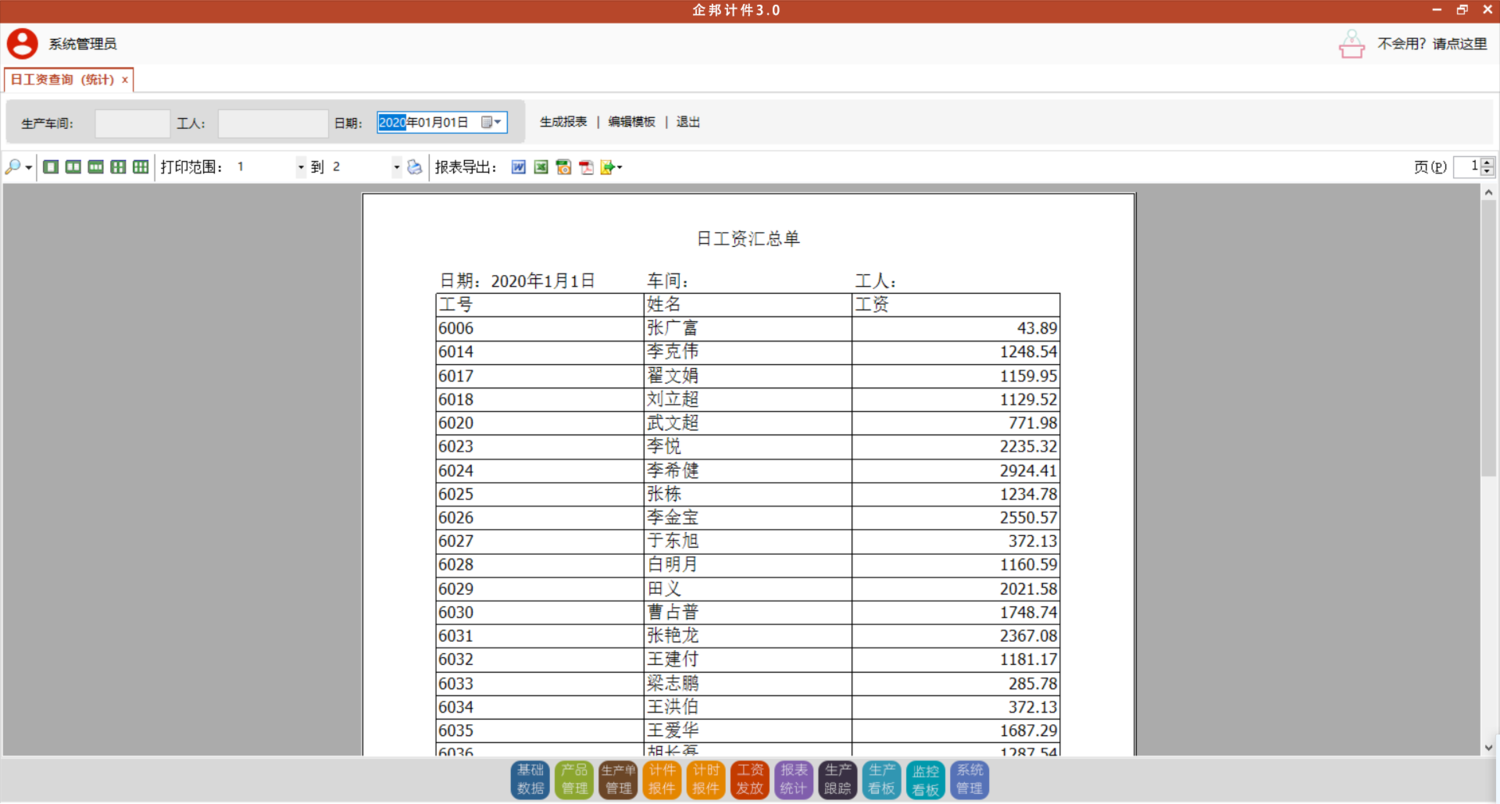Image resolution: width=1500 pixels, height=804 pixels.
Task: Select the two-page view layout icon
Action: point(73,167)
